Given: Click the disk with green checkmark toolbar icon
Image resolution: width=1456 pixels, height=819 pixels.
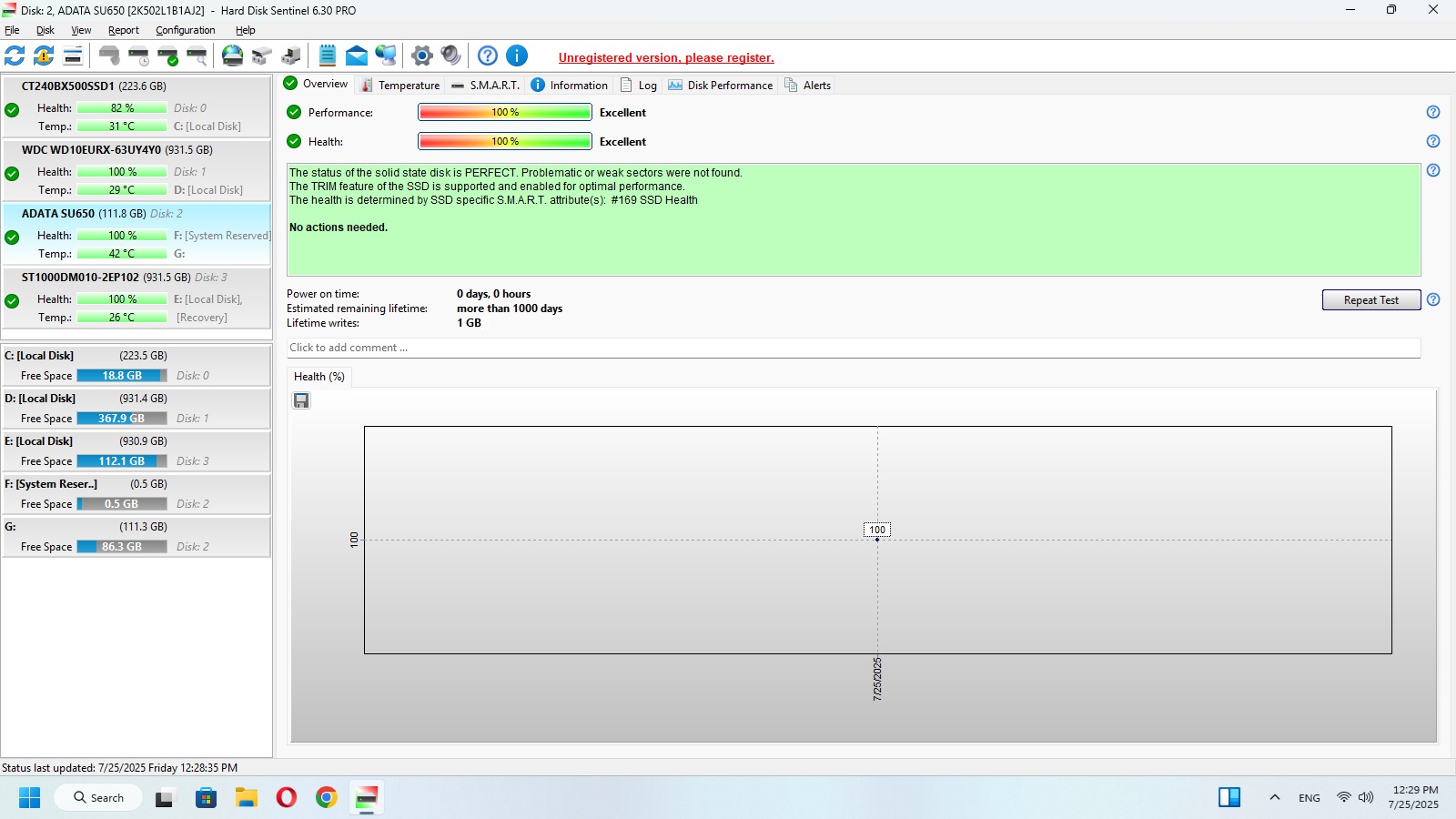Looking at the screenshot, I should tap(167, 56).
